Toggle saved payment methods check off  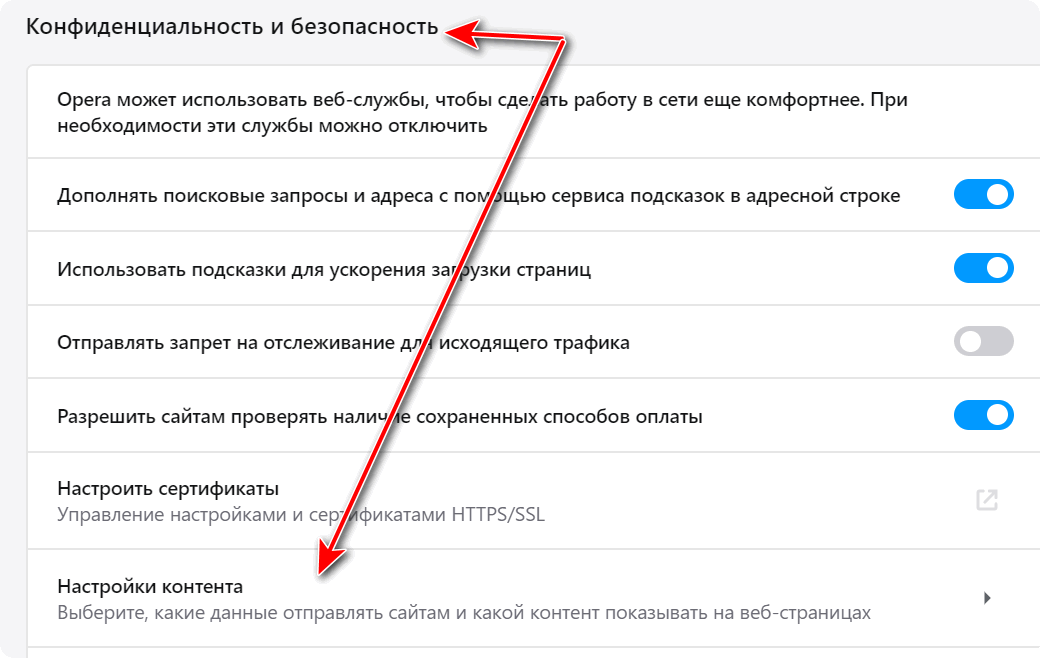click(x=984, y=415)
